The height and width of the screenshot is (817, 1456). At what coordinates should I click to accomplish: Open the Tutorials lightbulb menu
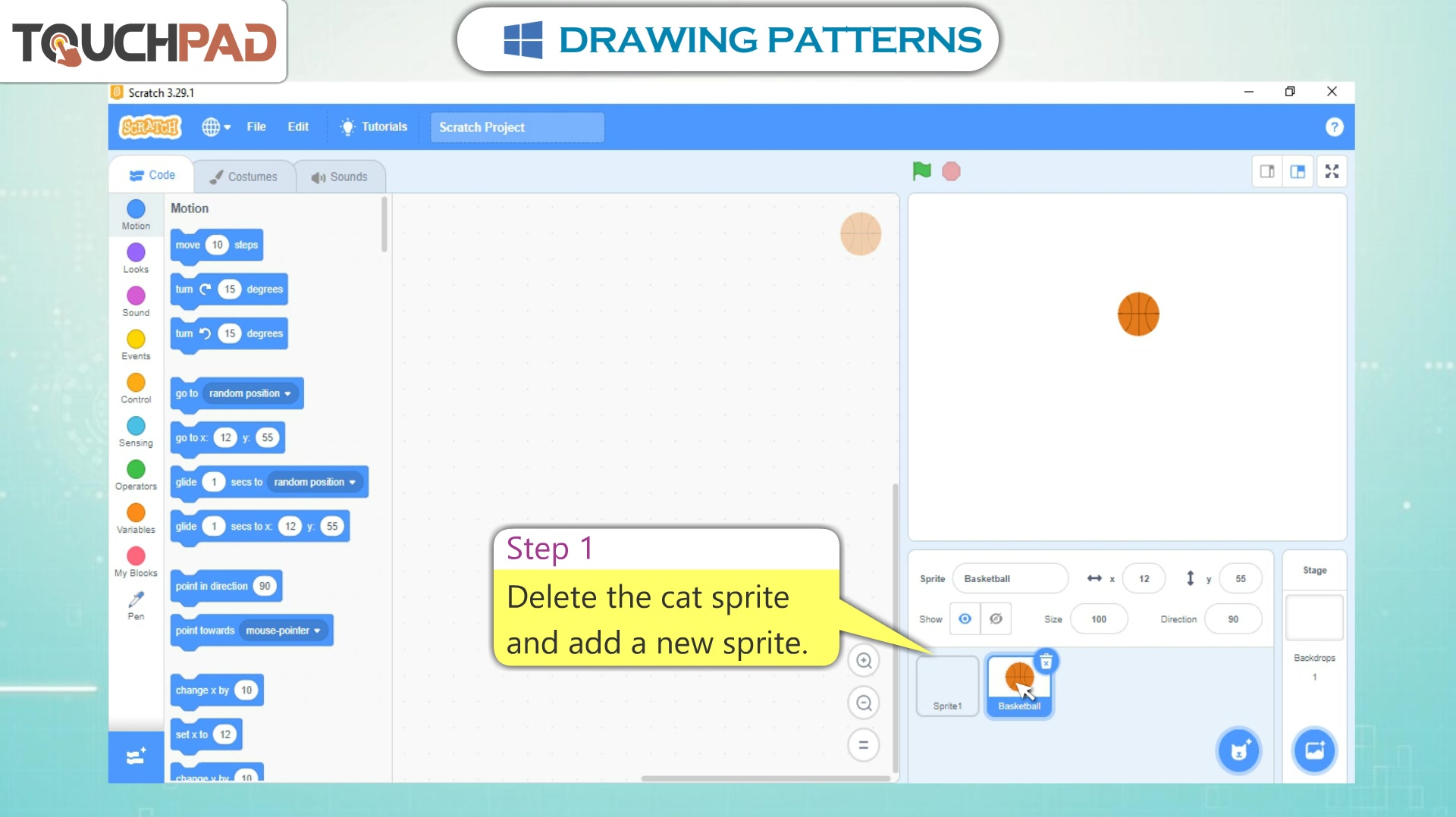pyautogui.click(x=374, y=127)
